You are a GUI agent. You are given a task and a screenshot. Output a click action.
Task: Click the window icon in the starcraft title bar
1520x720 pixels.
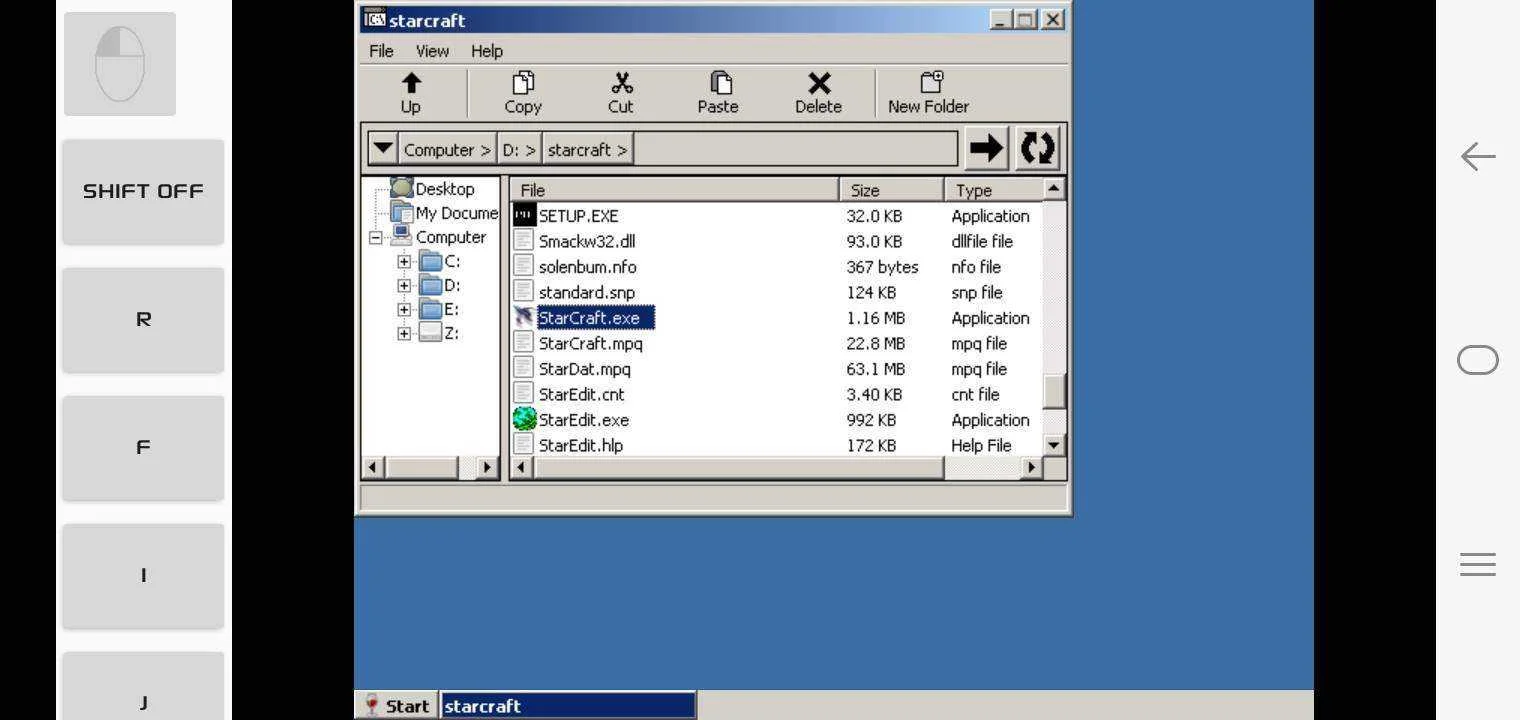(375, 19)
